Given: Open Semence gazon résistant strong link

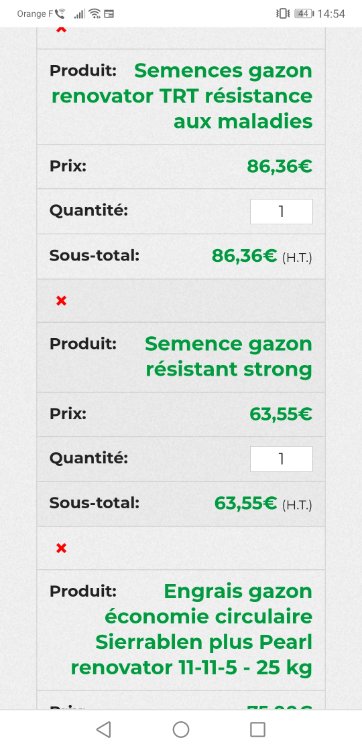Looking at the screenshot, I should click(x=229, y=356).
